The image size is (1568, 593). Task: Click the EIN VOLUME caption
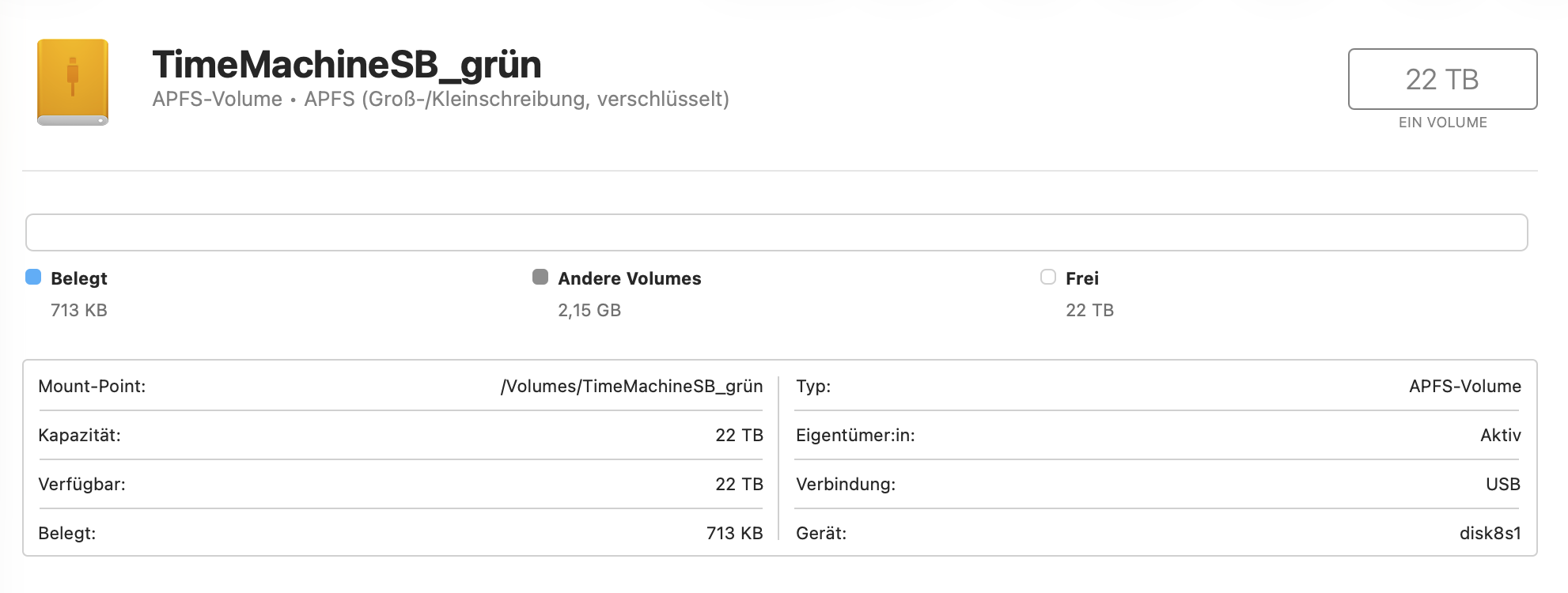pyautogui.click(x=1442, y=123)
